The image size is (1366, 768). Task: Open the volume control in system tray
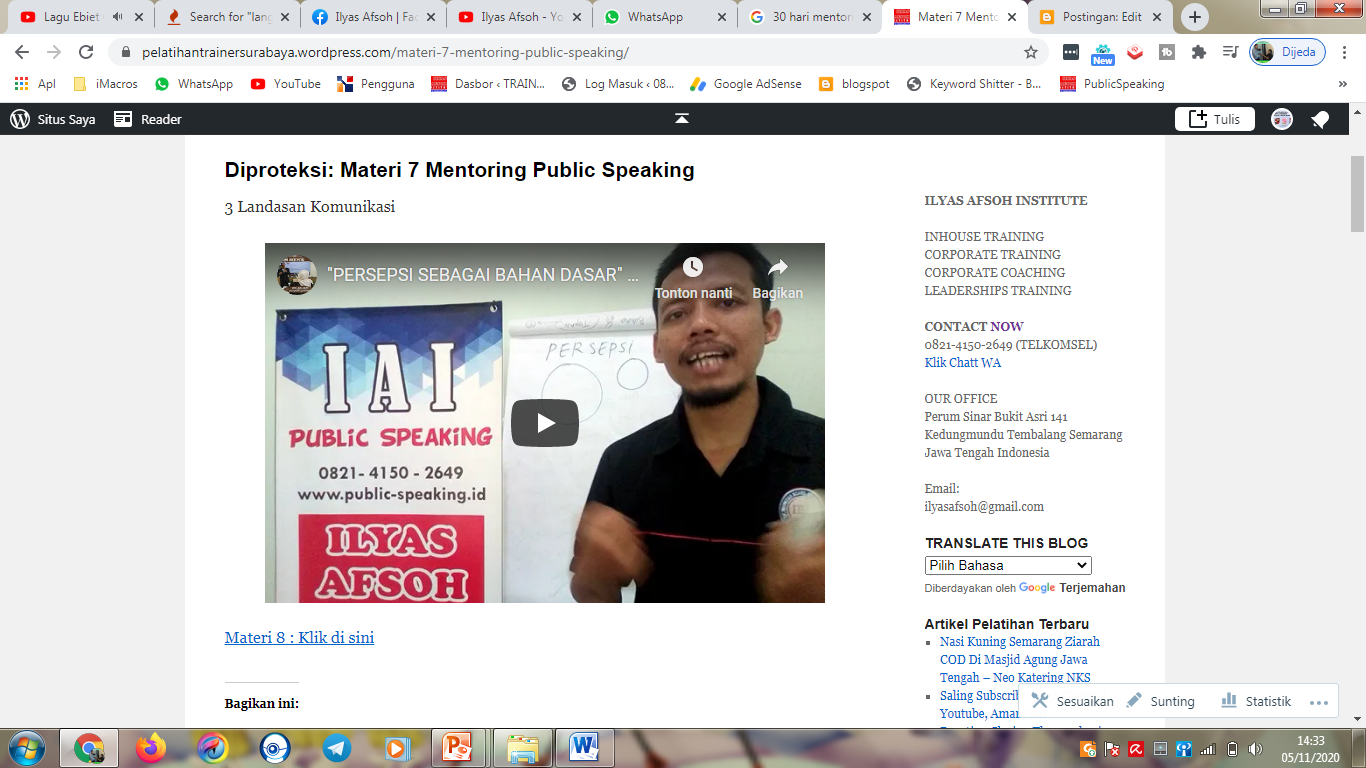point(1256,749)
